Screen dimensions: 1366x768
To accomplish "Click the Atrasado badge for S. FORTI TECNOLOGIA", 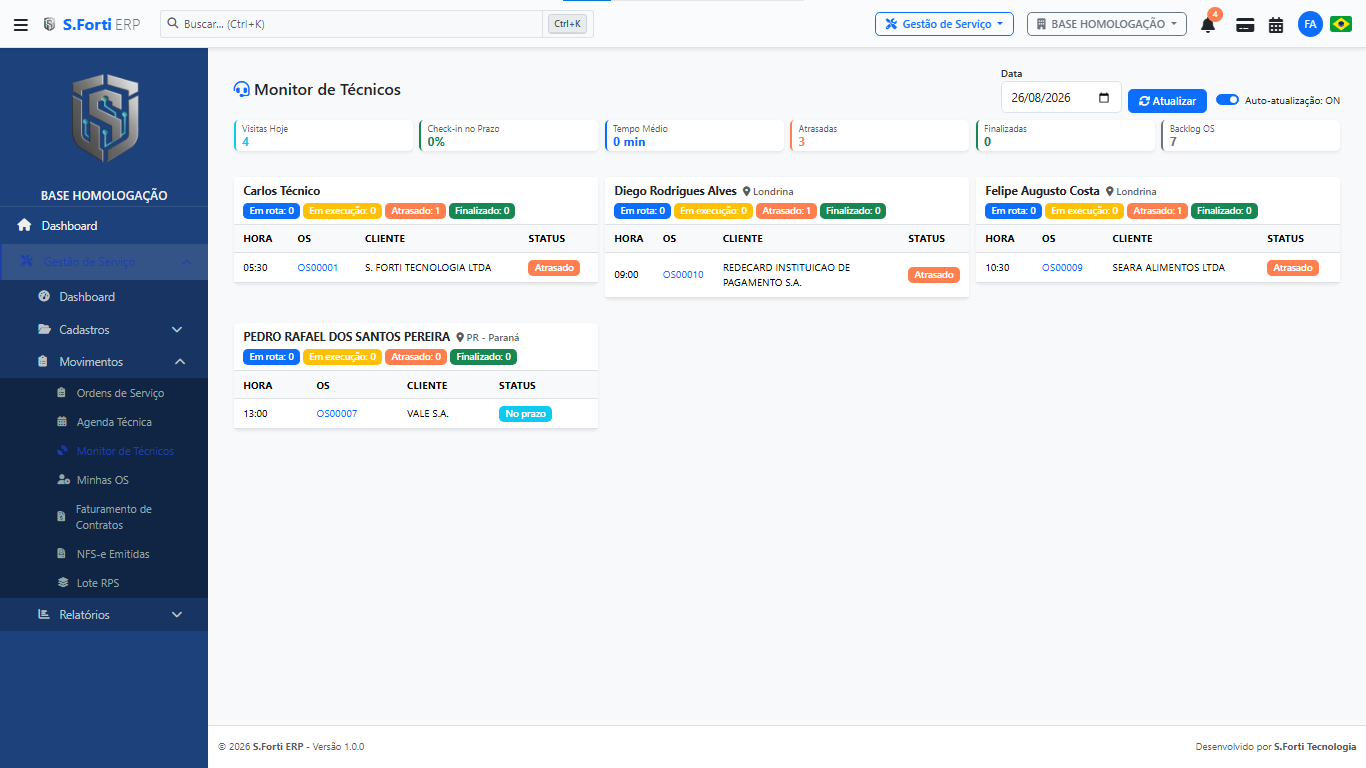I will 554,268.
